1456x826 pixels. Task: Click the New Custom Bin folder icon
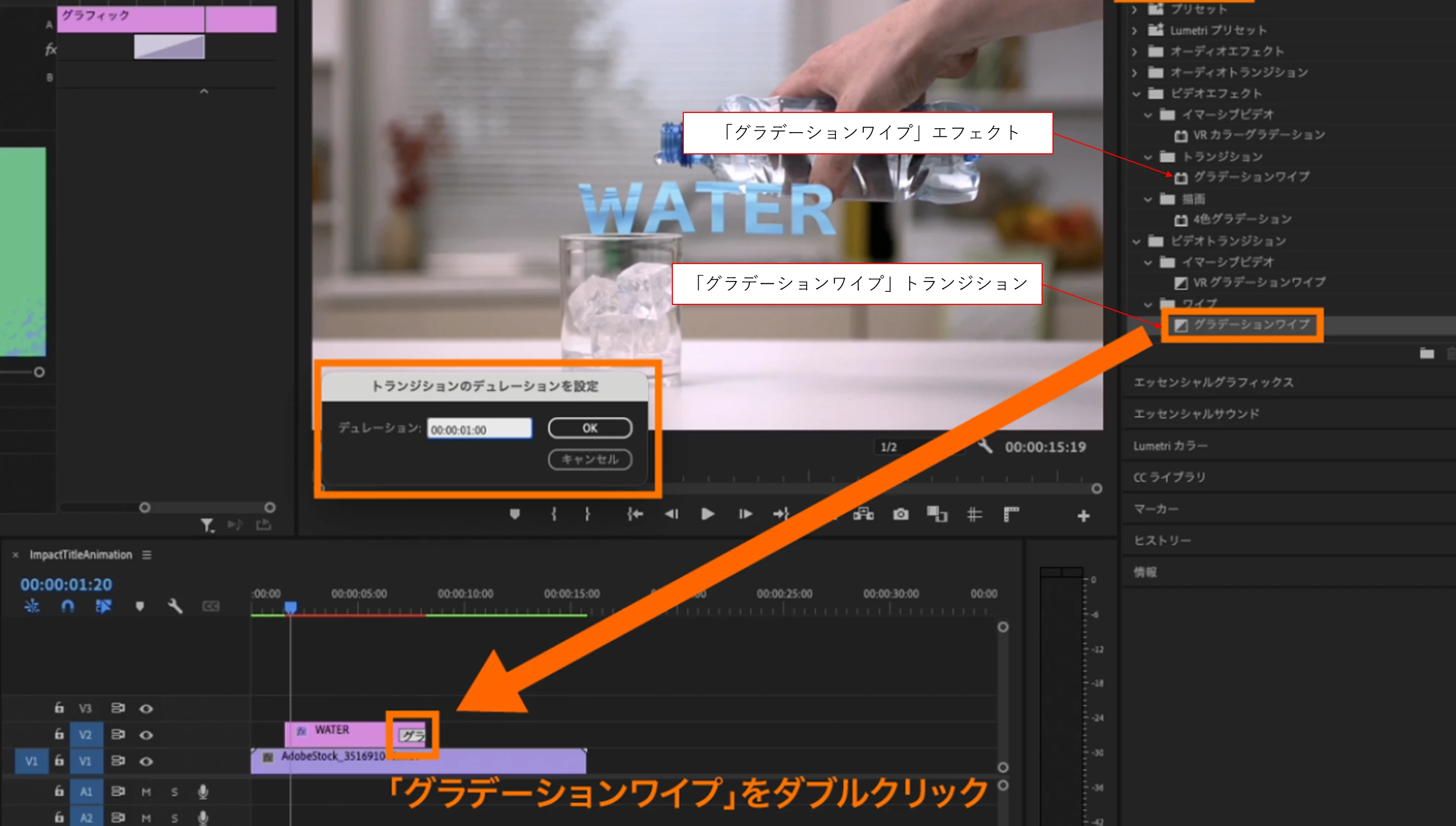pyautogui.click(x=1427, y=354)
